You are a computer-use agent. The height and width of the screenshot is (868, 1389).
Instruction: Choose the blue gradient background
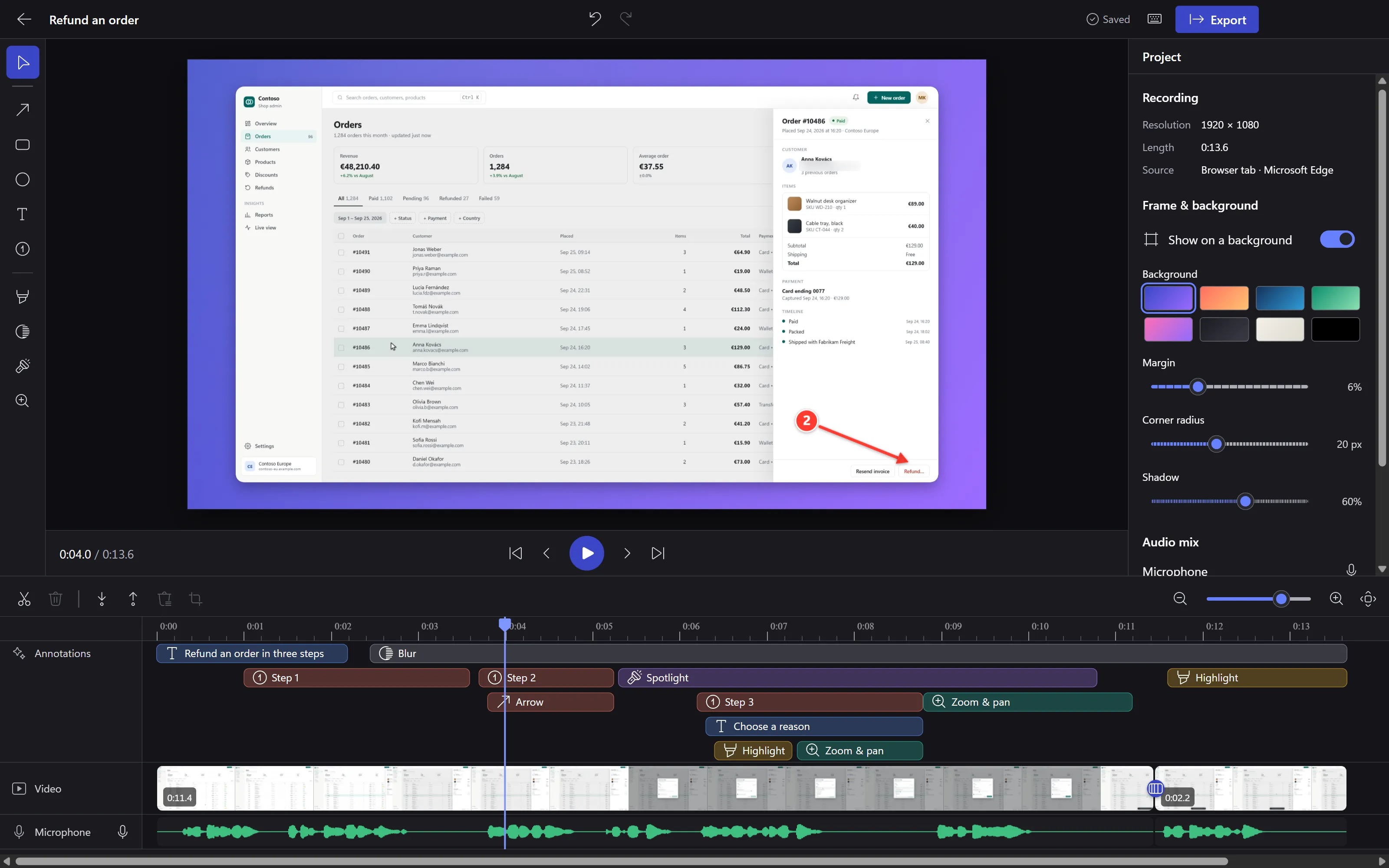(x=1279, y=298)
